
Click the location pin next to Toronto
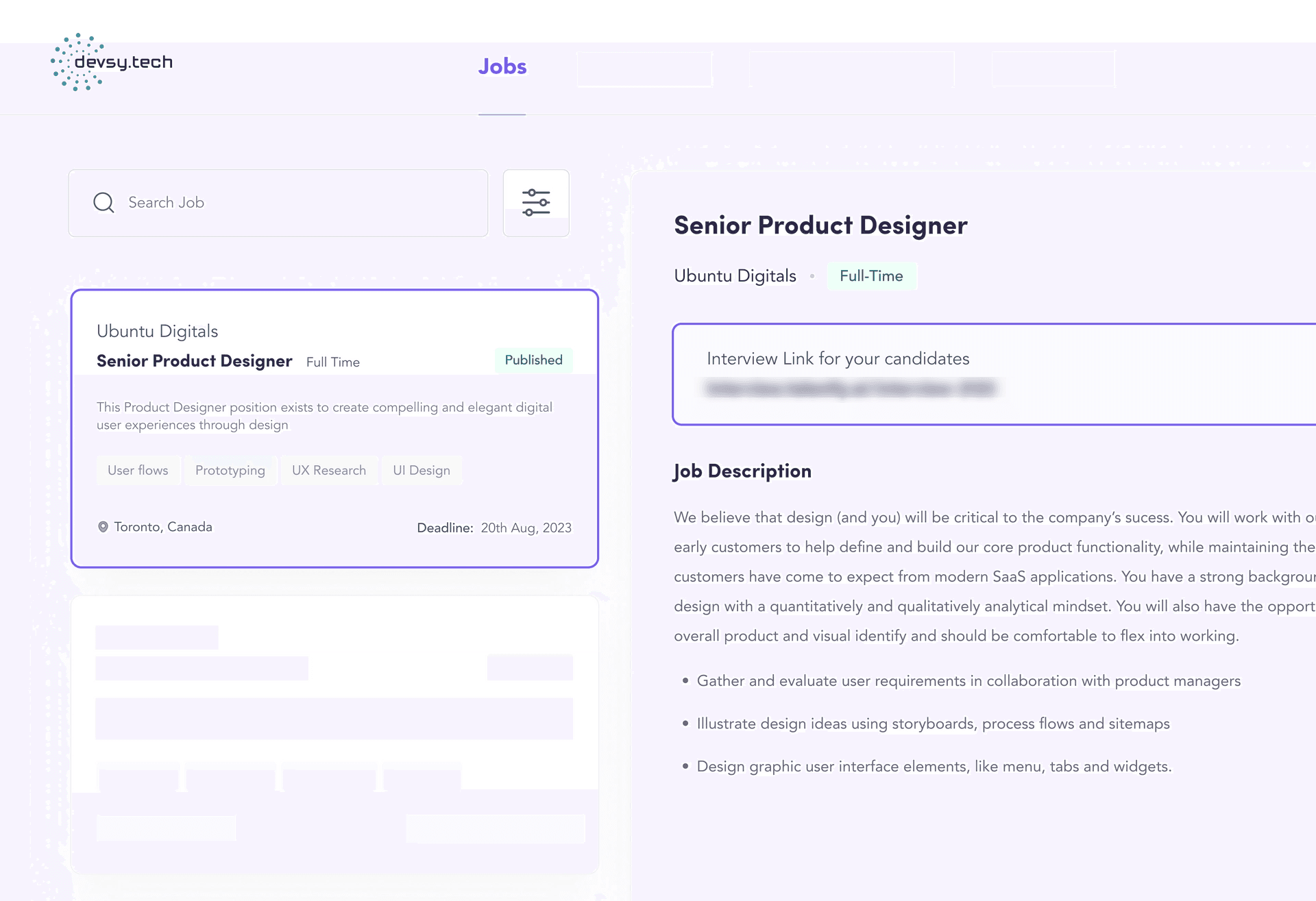[x=103, y=527]
